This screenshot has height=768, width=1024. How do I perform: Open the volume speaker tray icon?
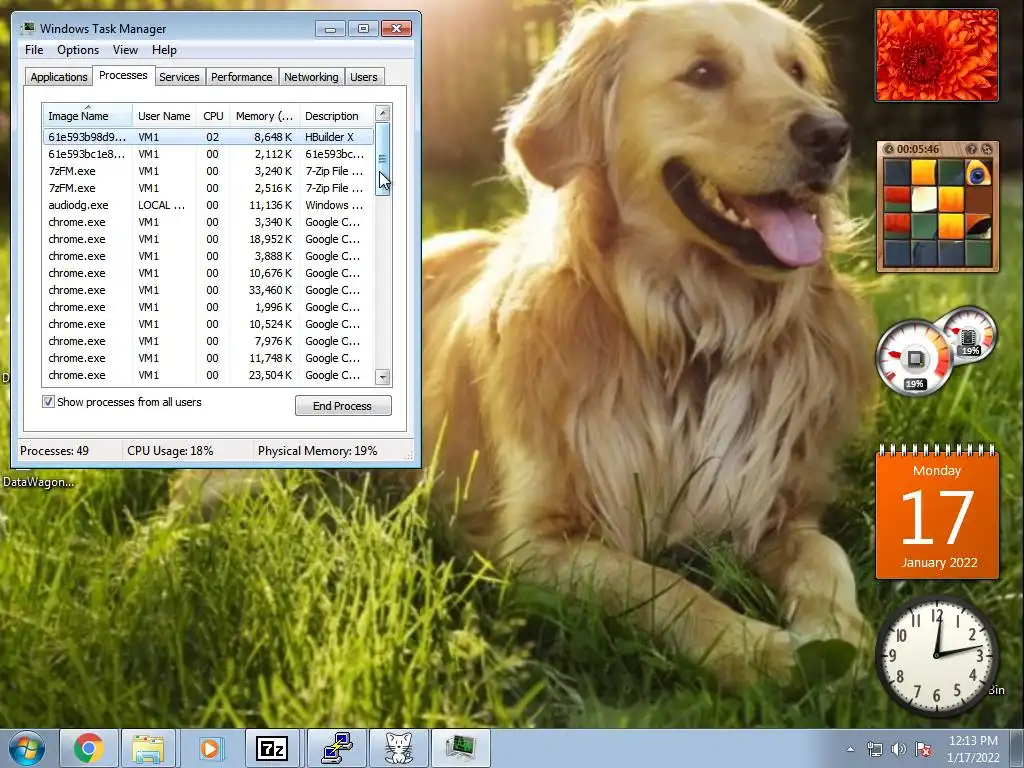tap(899, 749)
